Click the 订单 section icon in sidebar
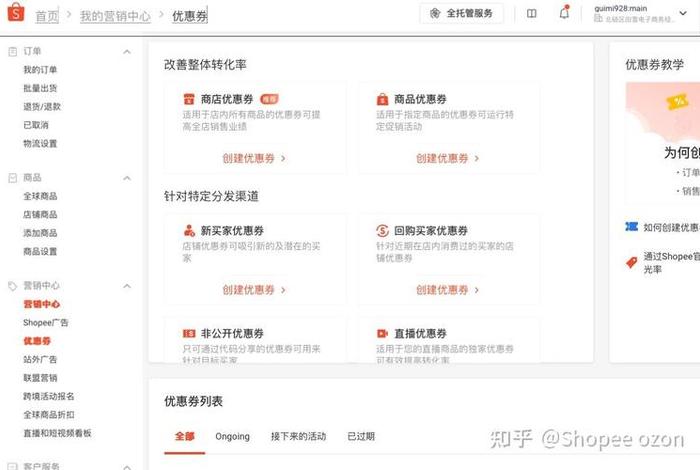The width and height of the screenshot is (700, 470). coord(13,52)
